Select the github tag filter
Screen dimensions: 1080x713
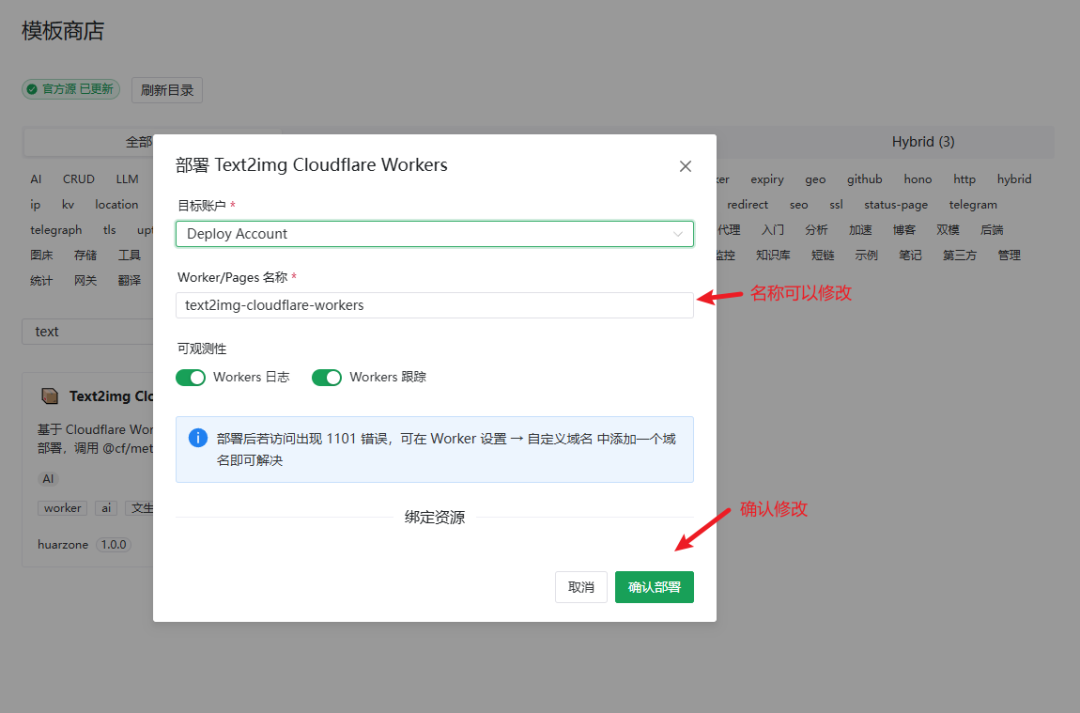click(864, 179)
